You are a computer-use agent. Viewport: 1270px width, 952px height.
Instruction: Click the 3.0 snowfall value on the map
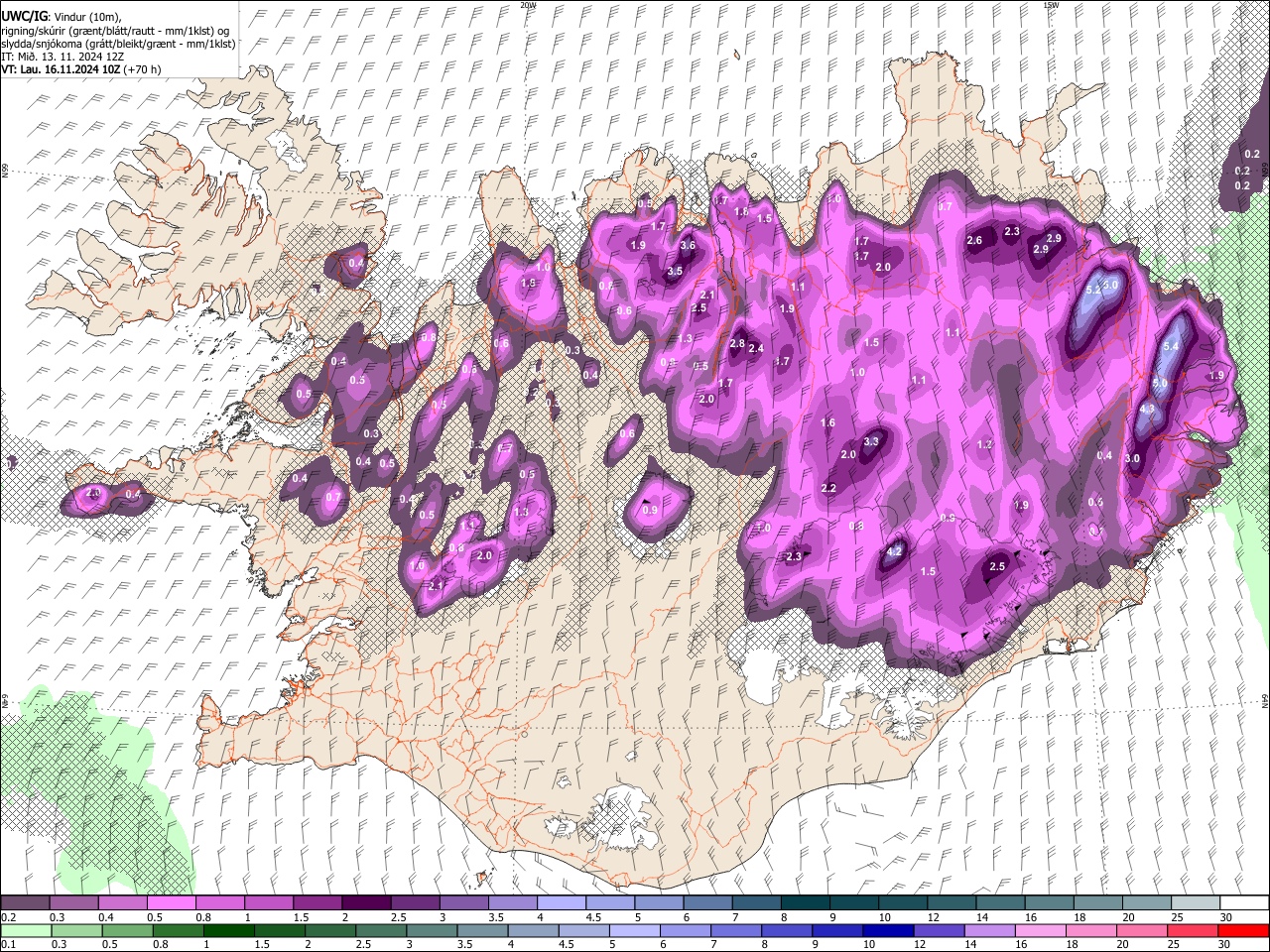click(x=1132, y=458)
